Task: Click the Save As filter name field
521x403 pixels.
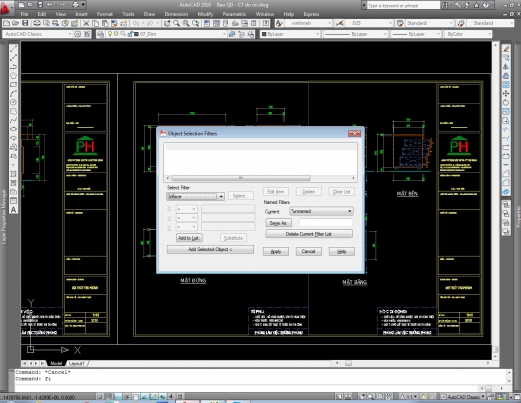Action: [326, 223]
